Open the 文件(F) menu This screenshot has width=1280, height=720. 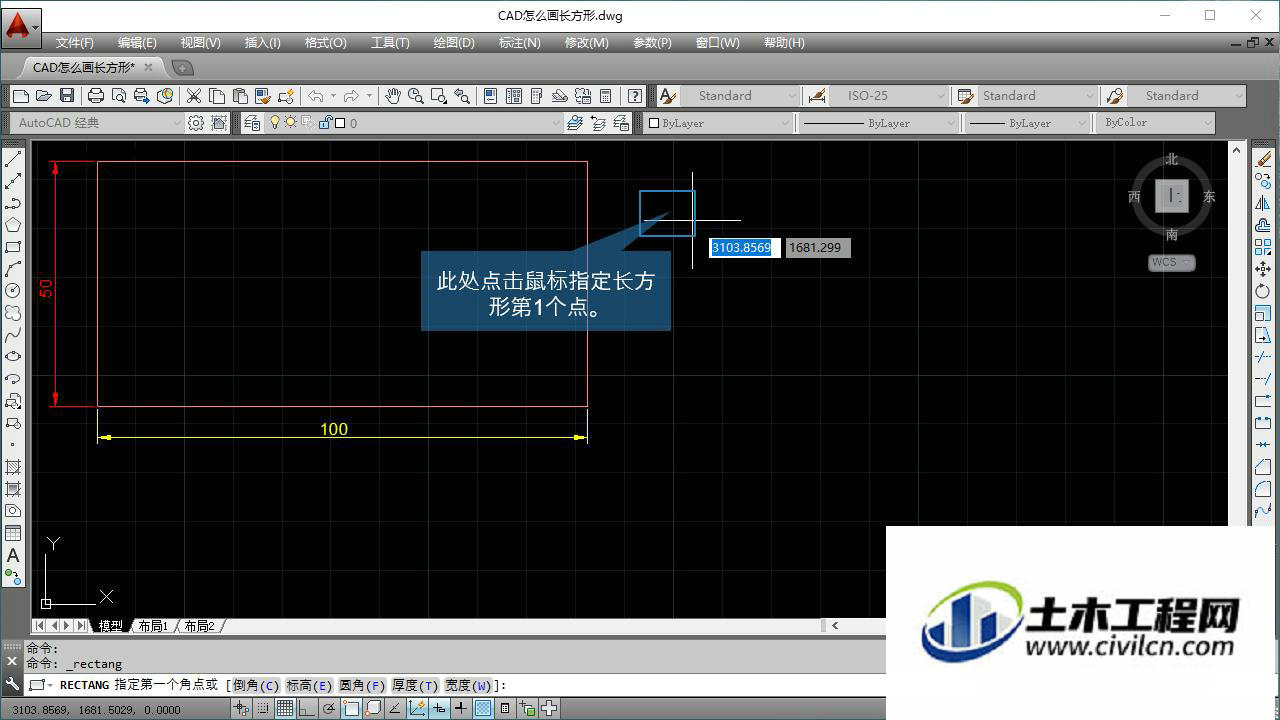74,43
